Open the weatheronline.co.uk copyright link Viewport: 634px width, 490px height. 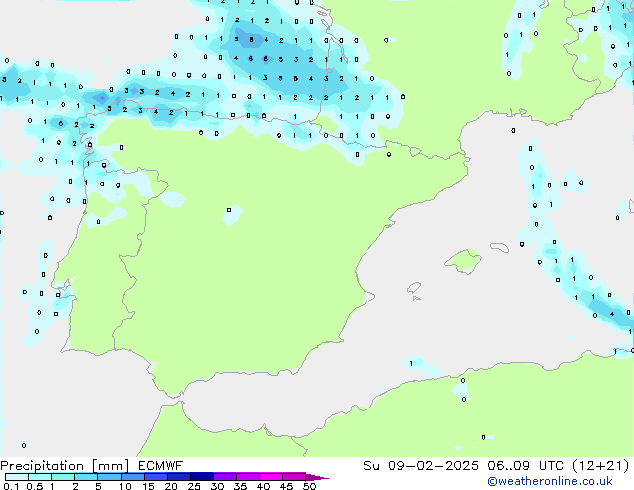549,481
